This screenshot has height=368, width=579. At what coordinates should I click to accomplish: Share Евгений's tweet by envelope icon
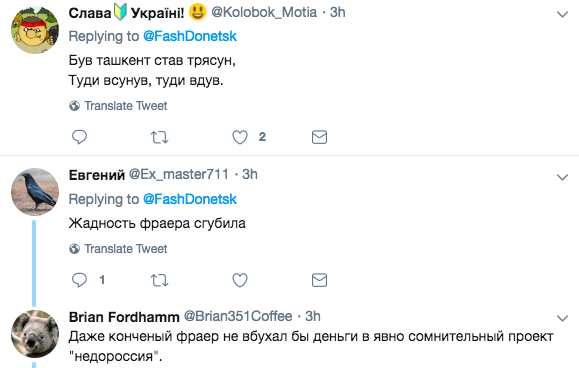(x=319, y=280)
